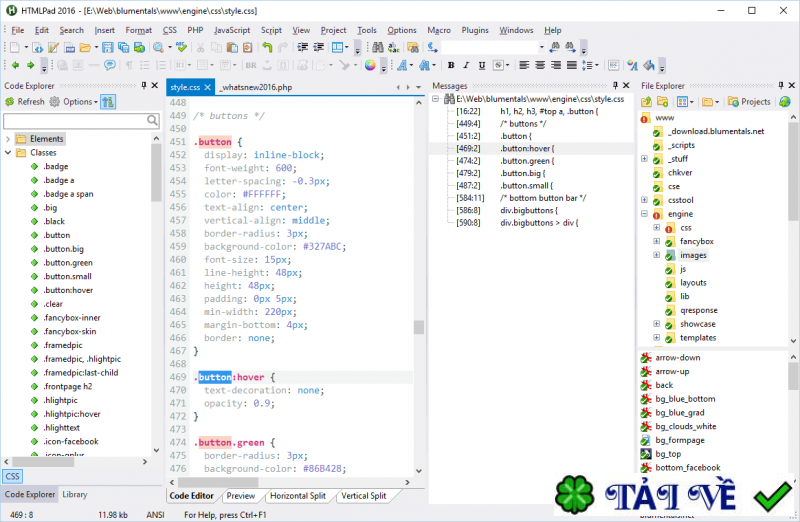Expand the csstool folder node

[645, 200]
